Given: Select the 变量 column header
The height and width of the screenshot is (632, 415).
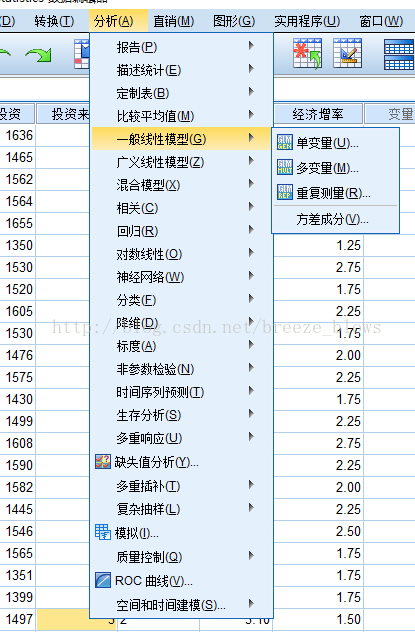Looking at the screenshot, I should [x=390, y=114].
